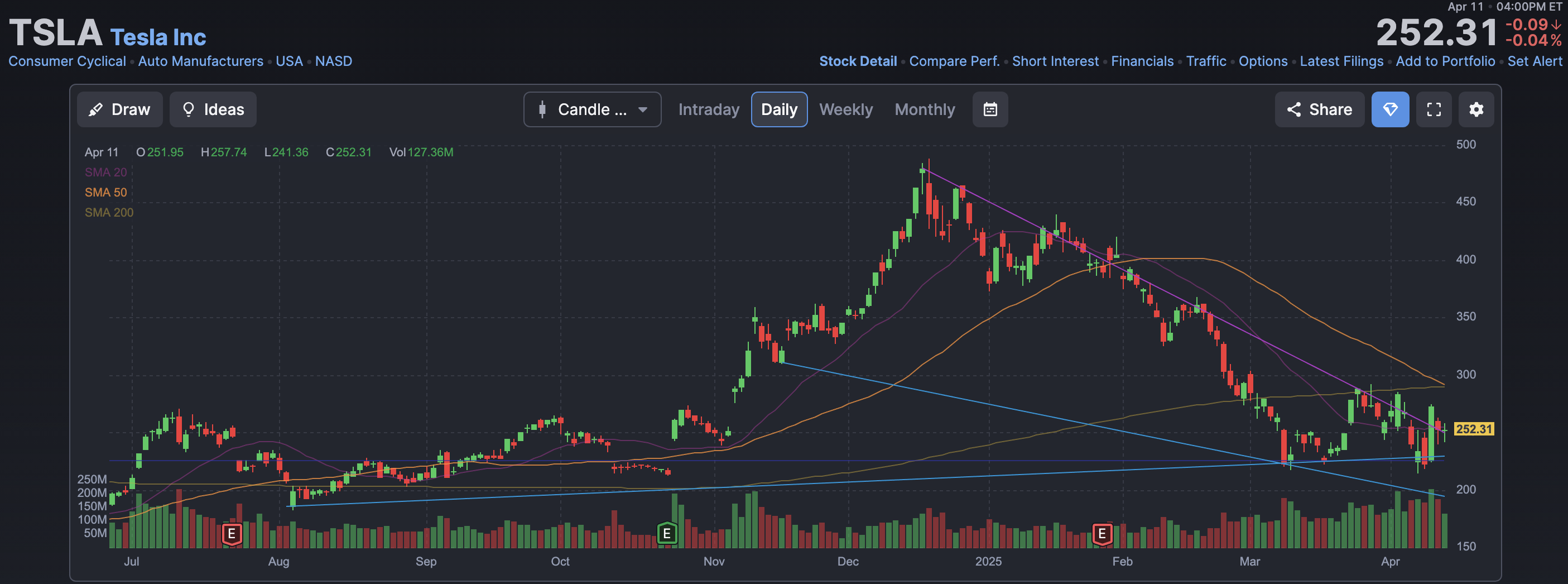Click the Ideas lightbulb icon

click(189, 109)
